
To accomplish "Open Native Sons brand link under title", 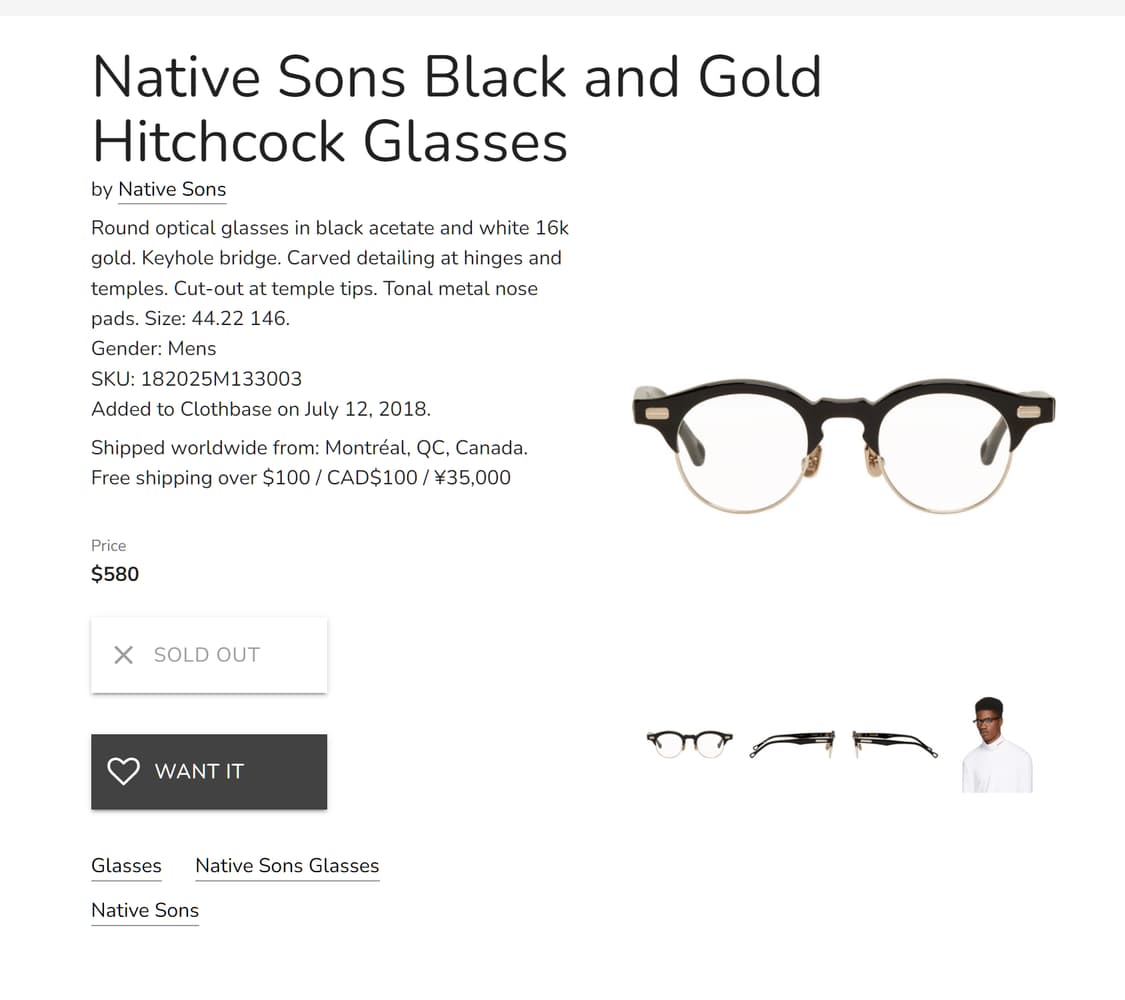I will pyautogui.click(x=172, y=189).
